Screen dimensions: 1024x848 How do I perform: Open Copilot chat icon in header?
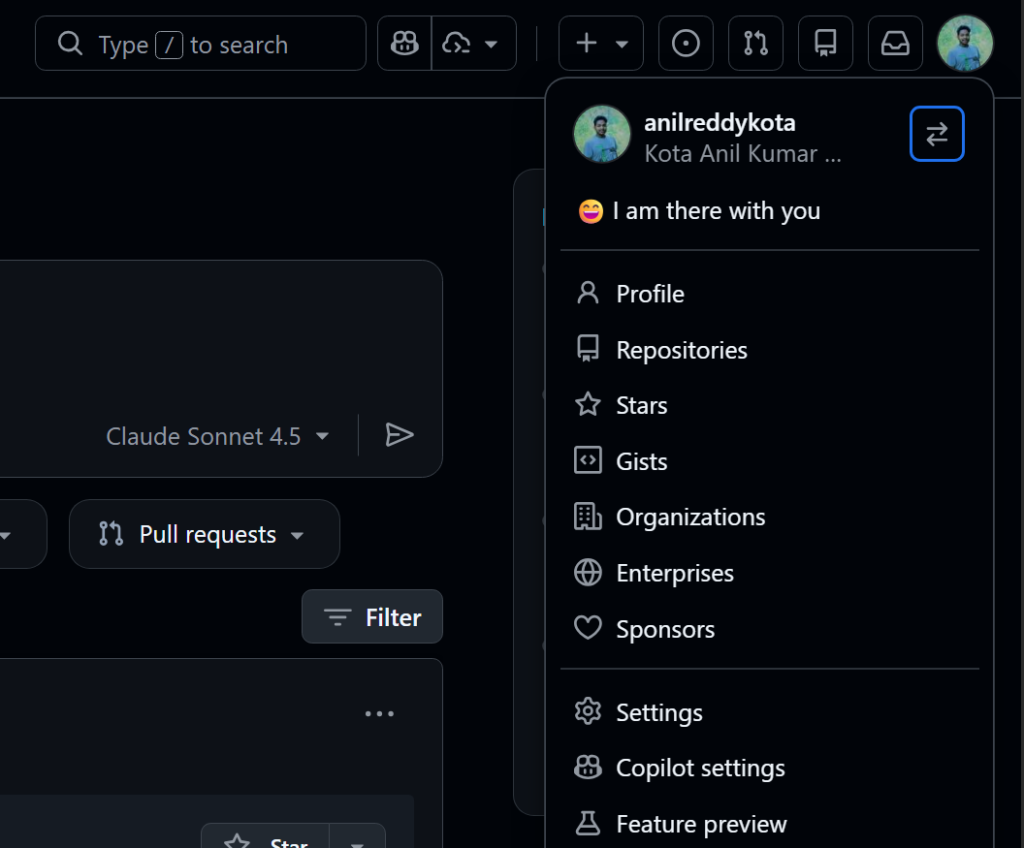pos(404,44)
